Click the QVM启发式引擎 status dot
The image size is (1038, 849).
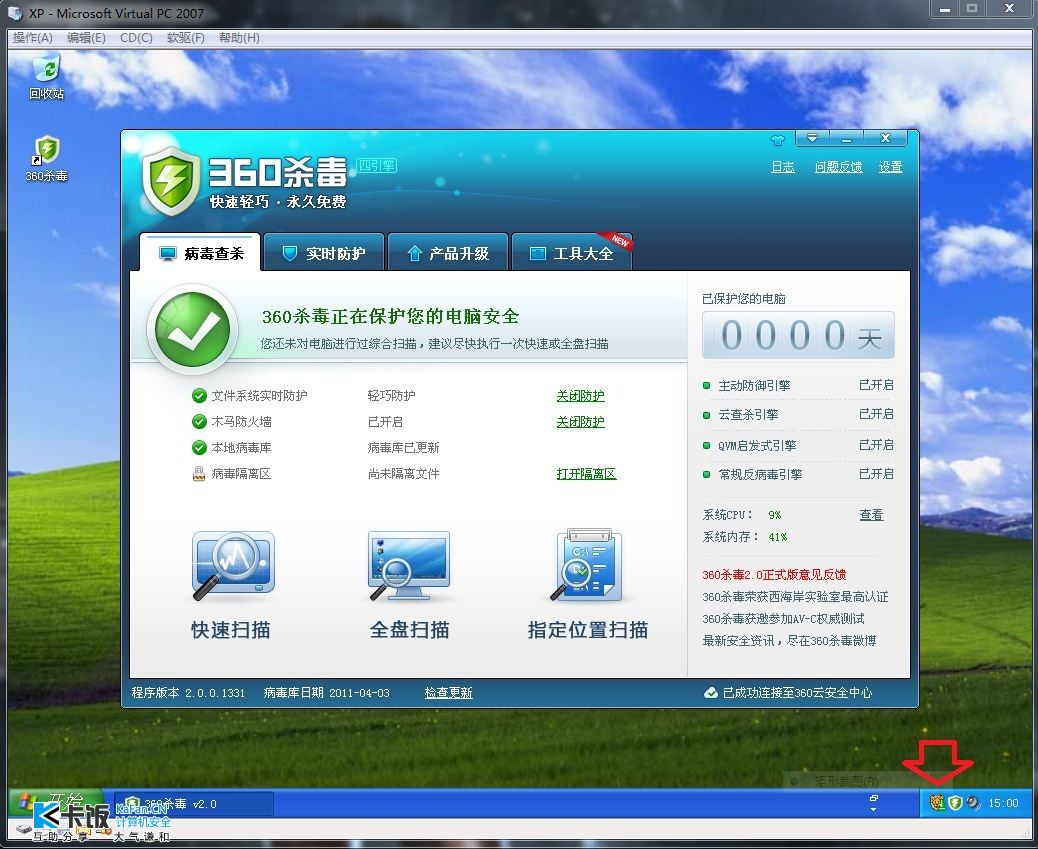[x=706, y=445]
